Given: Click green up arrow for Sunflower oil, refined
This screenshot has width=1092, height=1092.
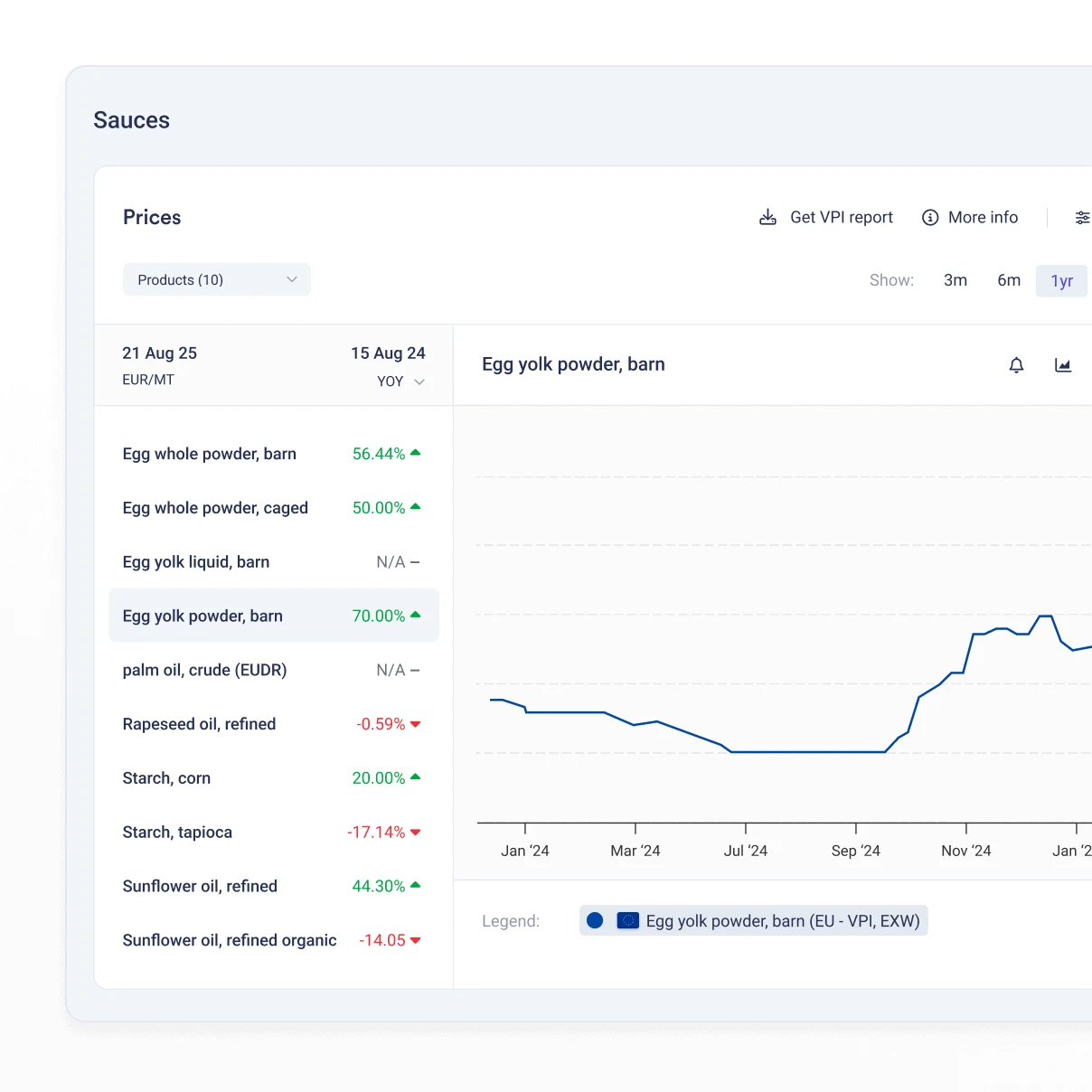Looking at the screenshot, I should pos(416,885).
